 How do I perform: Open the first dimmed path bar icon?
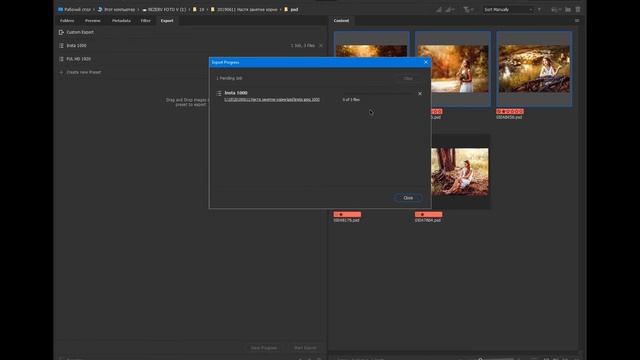[x=439, y=9]
